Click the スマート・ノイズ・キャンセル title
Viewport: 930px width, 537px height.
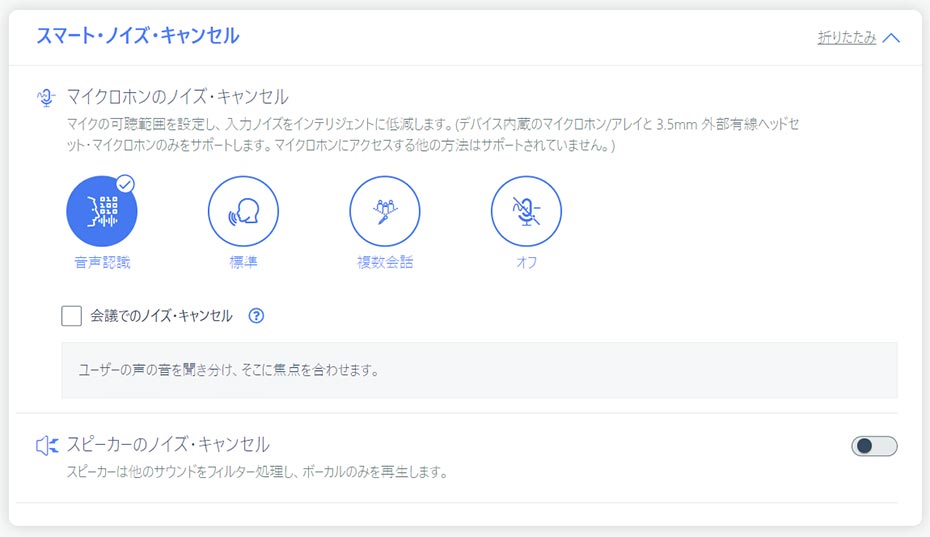[x=138, y=36]
